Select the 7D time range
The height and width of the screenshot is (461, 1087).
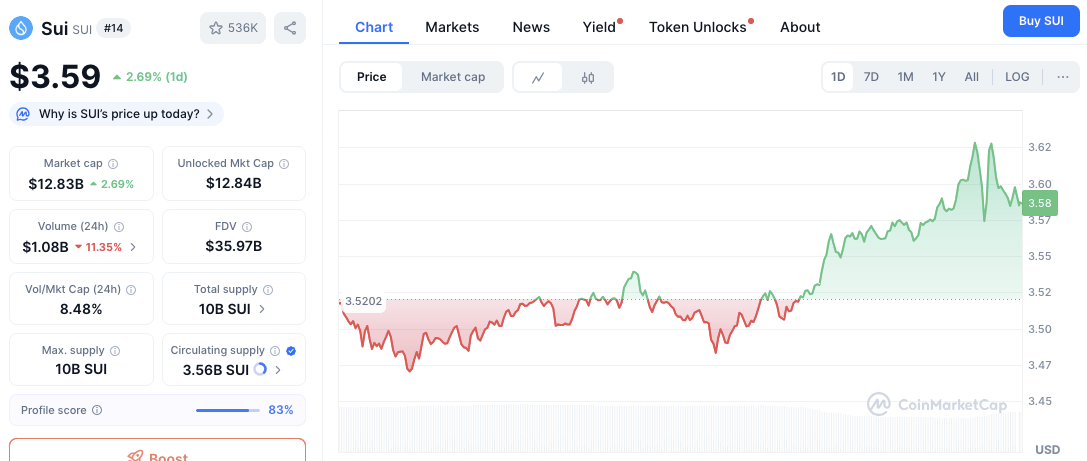point(871,77)
